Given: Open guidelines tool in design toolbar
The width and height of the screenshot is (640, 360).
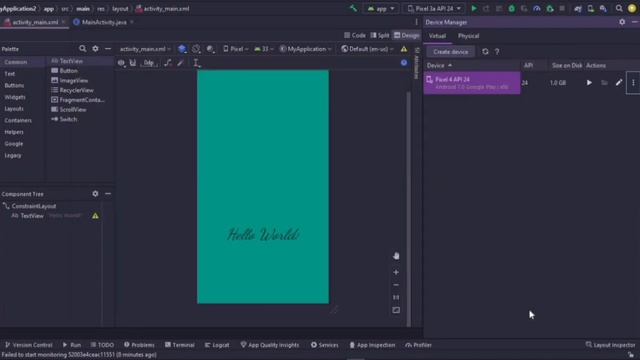Looking at the screenshot, I should pos(196,63).
